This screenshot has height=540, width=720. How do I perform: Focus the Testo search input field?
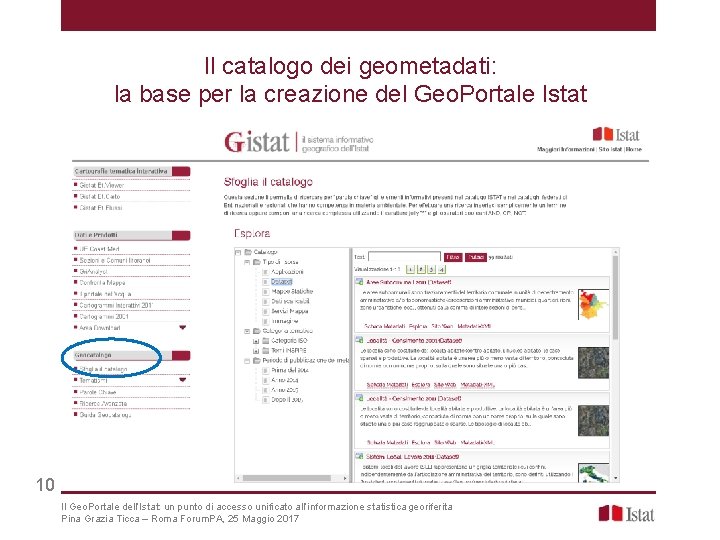[x=405, y=257]
